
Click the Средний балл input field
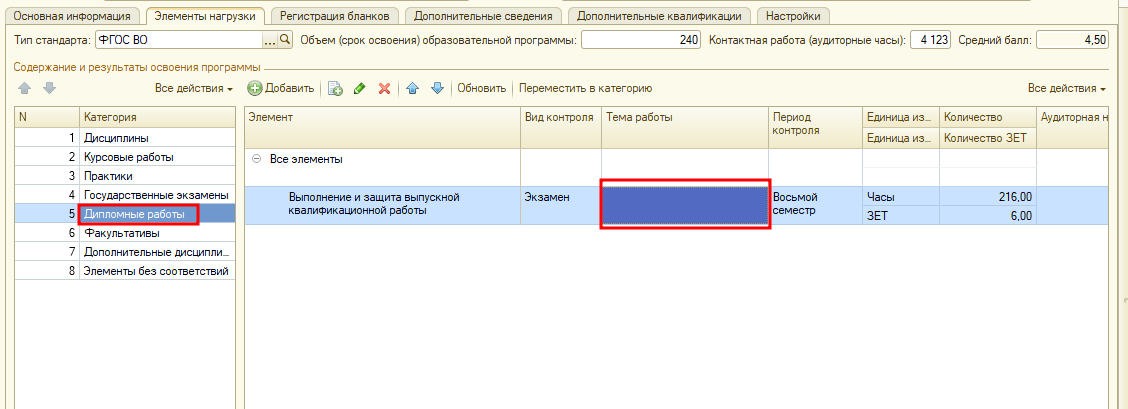click(x=1072, y=40)
